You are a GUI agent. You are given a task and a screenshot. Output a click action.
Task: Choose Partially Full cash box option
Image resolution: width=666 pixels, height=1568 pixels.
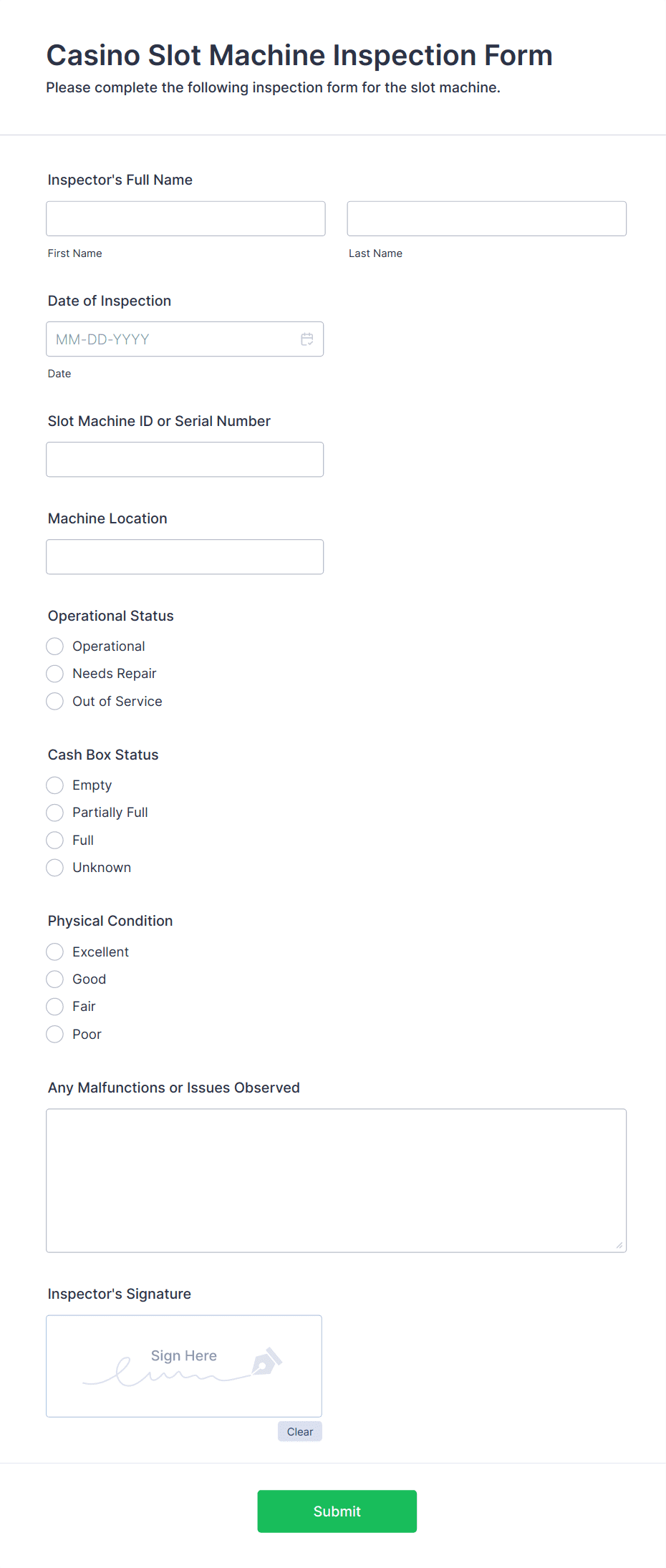55,813
